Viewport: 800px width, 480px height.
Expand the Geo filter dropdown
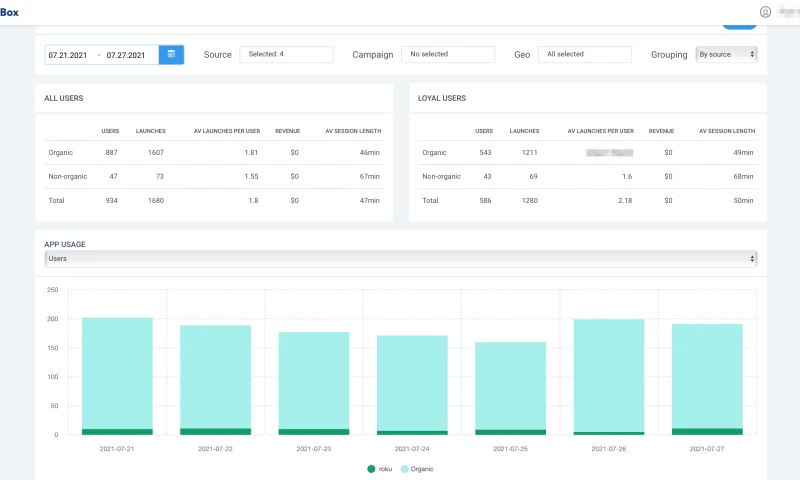tap(584, 54)
